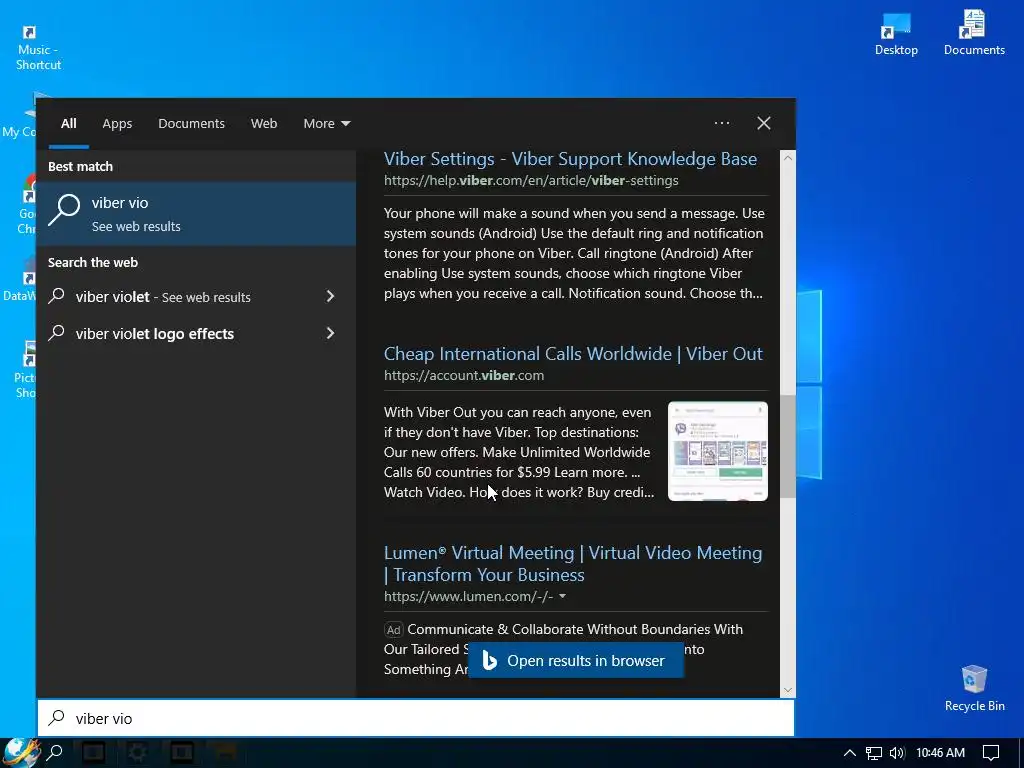
Task: Expand viber violet logo effects chevron
Action: tap(330, 334)
